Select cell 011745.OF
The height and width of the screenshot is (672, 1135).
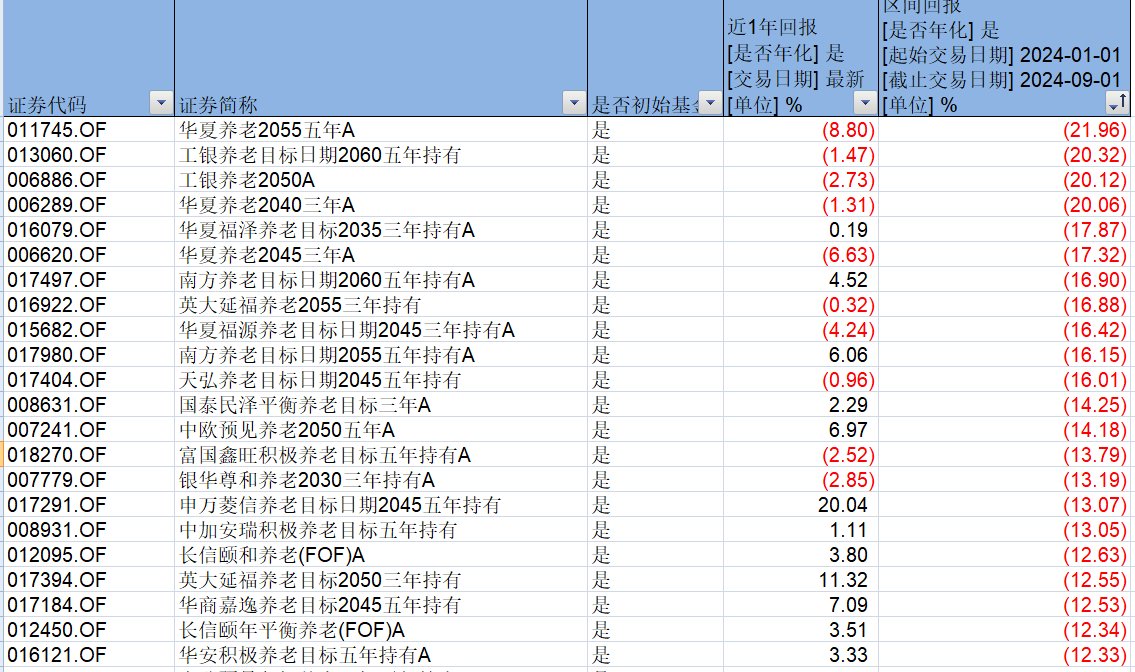(x=88, y=130)
